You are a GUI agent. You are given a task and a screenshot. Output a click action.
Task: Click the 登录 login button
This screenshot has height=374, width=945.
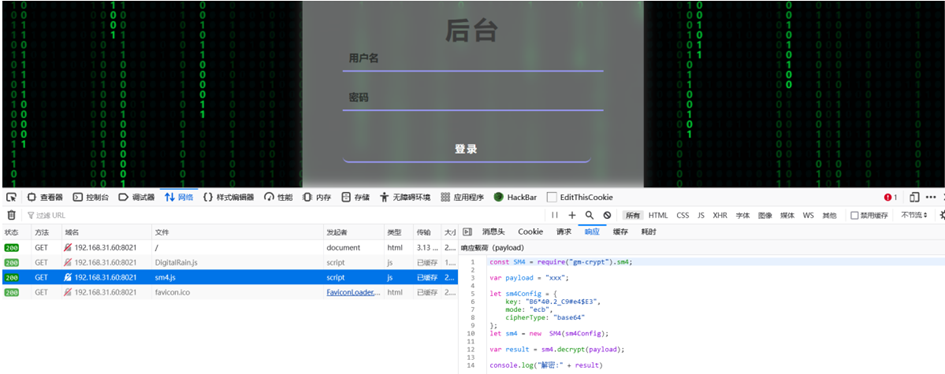pyautogui.click(x=466, y=149)
